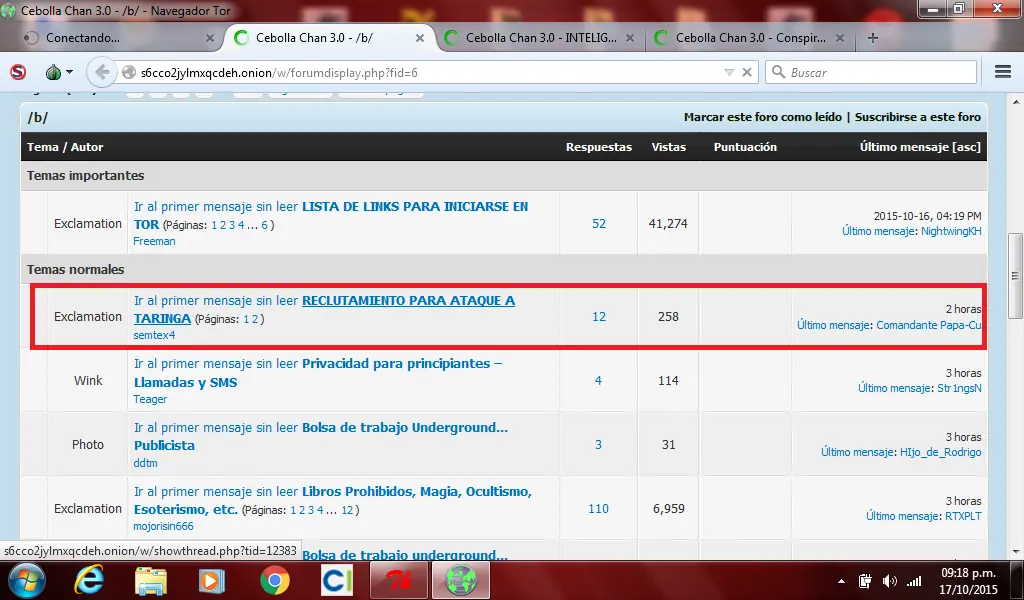Sort by Respuestas column header
The image size is (1024, 600).
point(599,147)
